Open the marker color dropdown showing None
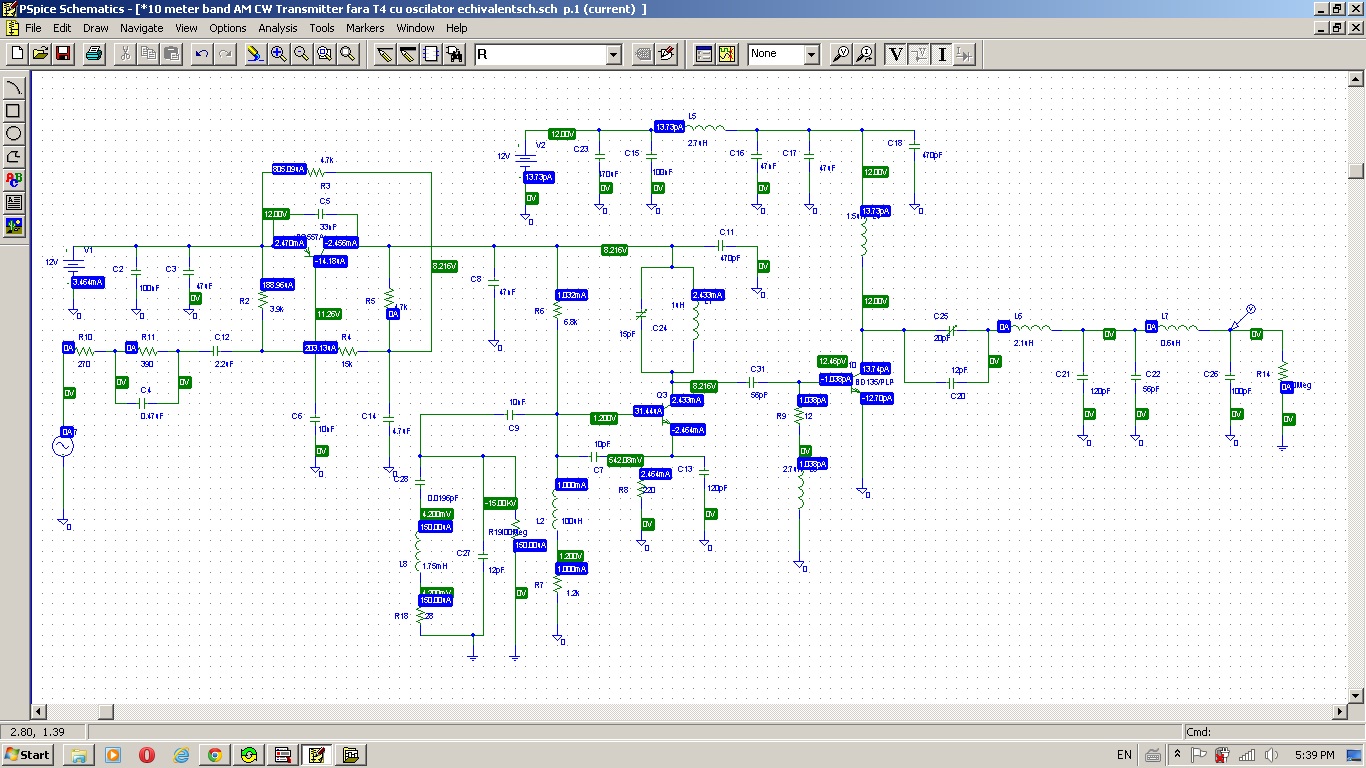The width and height of the screenshot is (1366, 768). 811,55
